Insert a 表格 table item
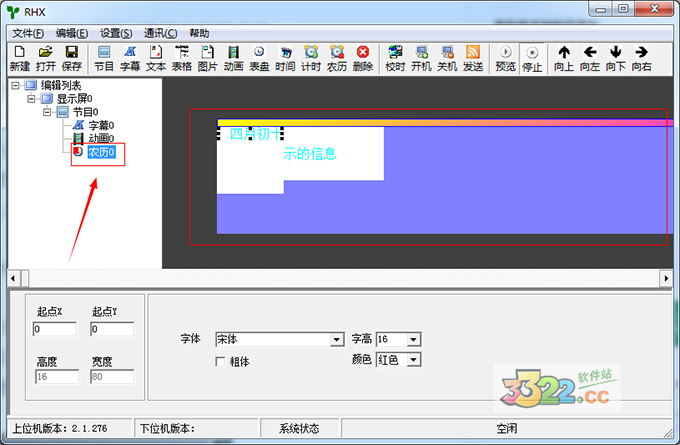The image size is (680, 445). coord(182,58)
